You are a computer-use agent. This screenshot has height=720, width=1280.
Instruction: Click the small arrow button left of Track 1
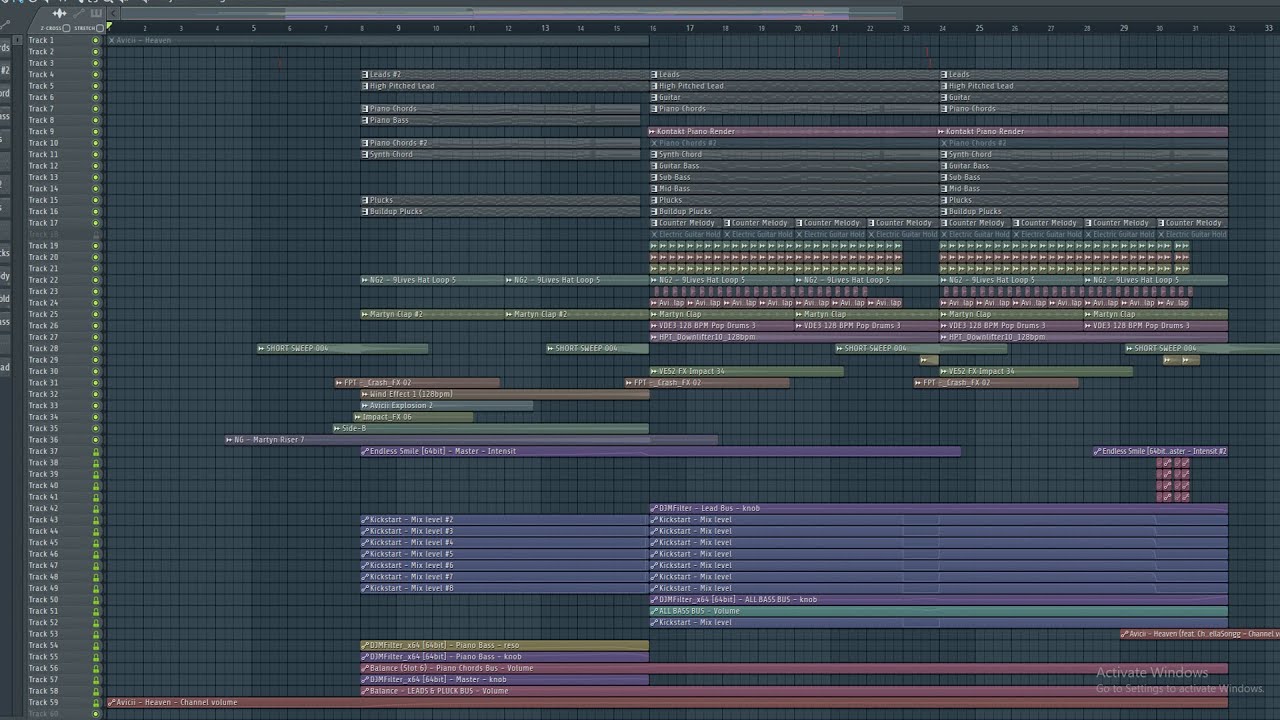17,40
